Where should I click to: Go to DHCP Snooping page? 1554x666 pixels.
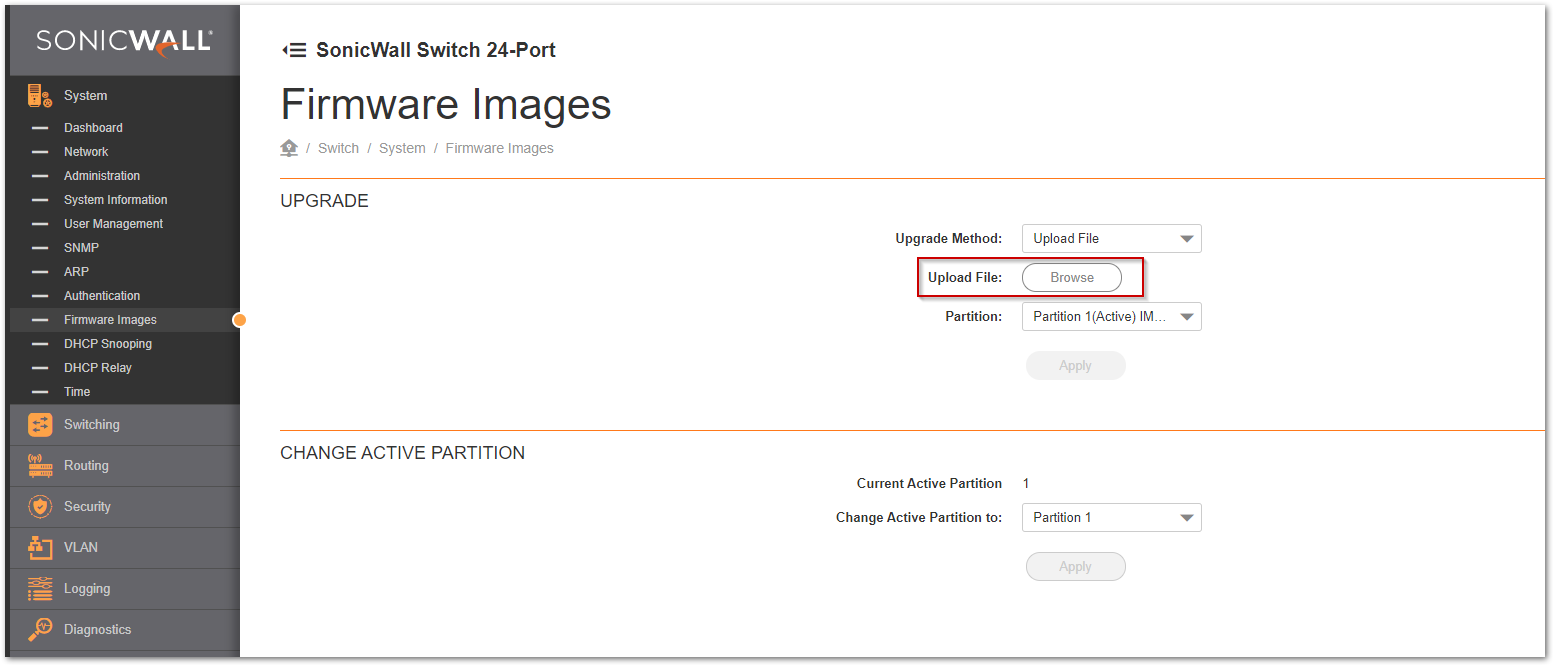tap(108, 344)
